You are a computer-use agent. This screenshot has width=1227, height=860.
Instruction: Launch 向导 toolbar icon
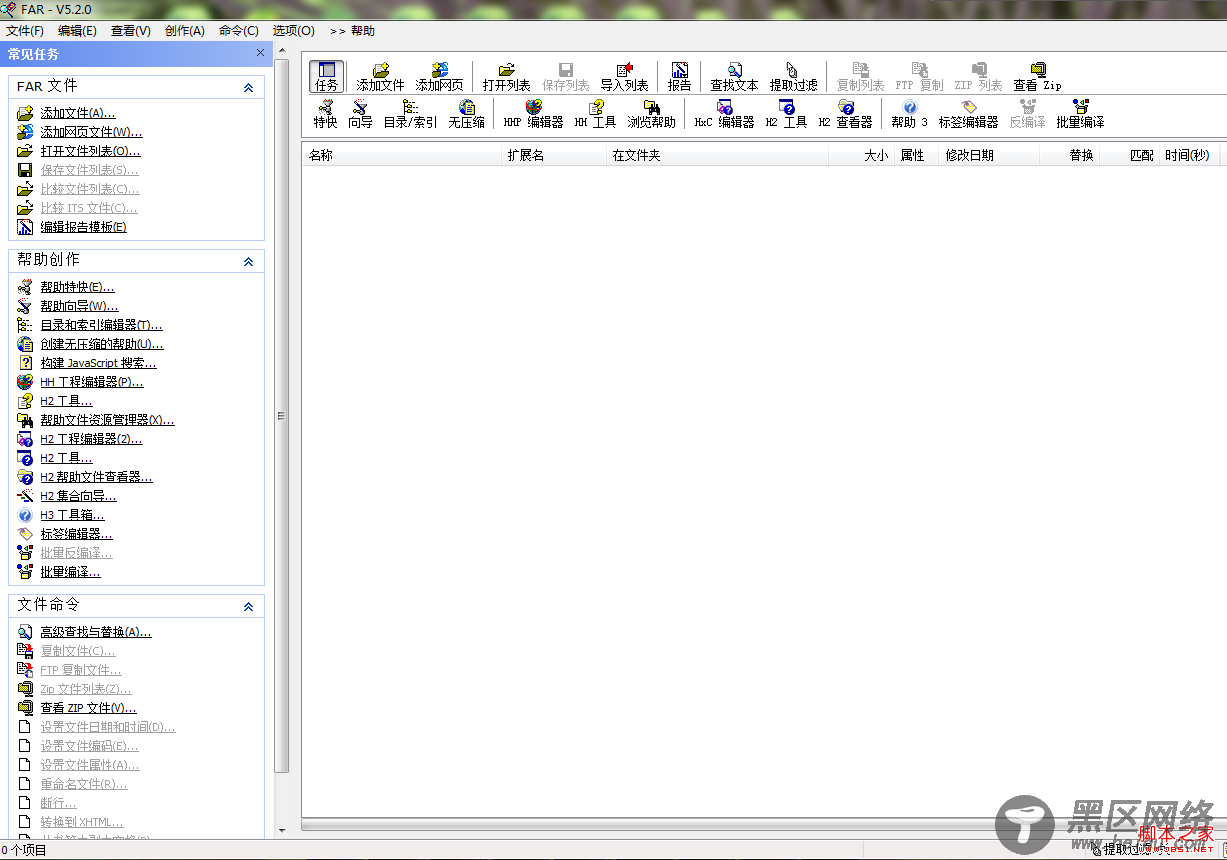(x=360, y=114)
